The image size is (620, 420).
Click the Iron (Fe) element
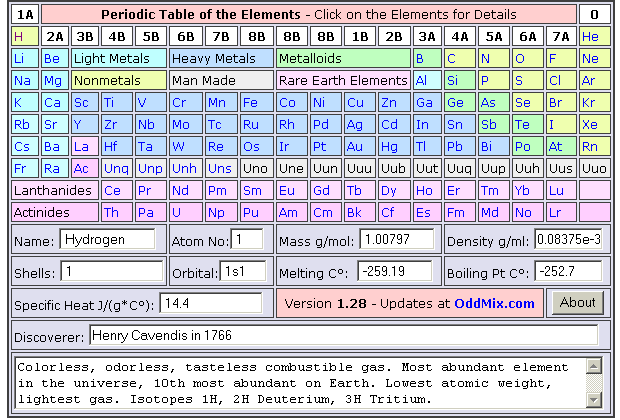257,103
